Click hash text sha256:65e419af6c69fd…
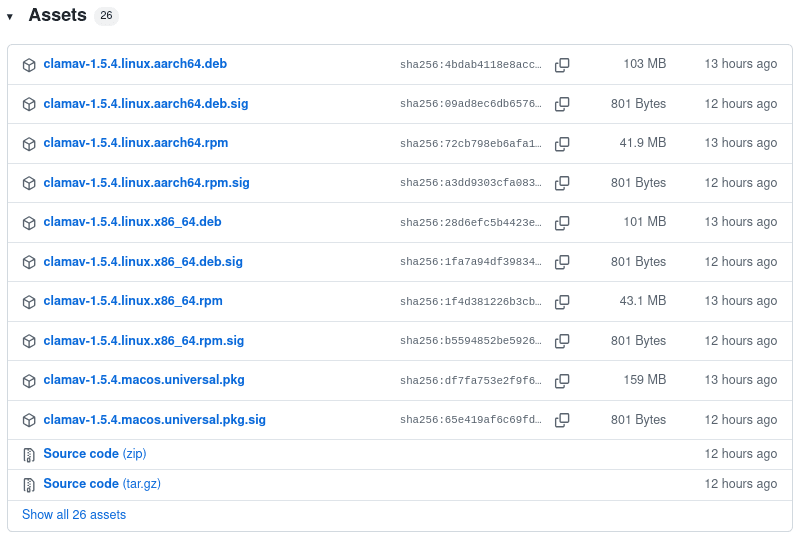Screen dimensions: 799x541 (x=470, y=419)
